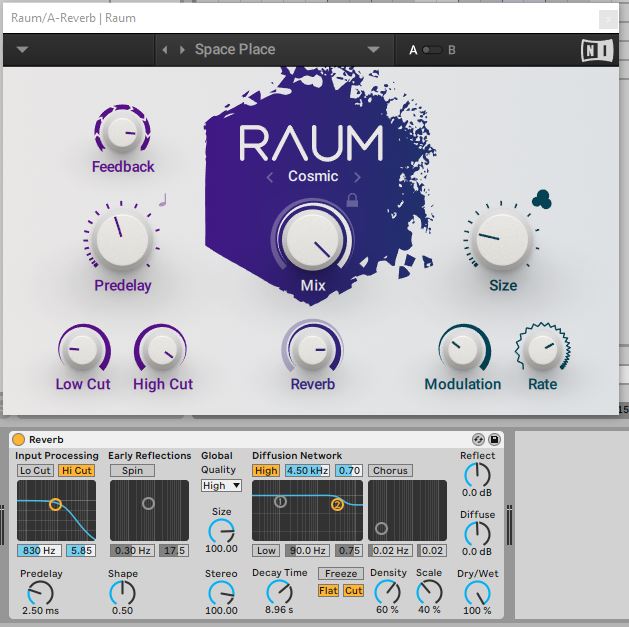Activate the Freeze button
This screenshot has width=629, height=627.
(x=341, y=573)
